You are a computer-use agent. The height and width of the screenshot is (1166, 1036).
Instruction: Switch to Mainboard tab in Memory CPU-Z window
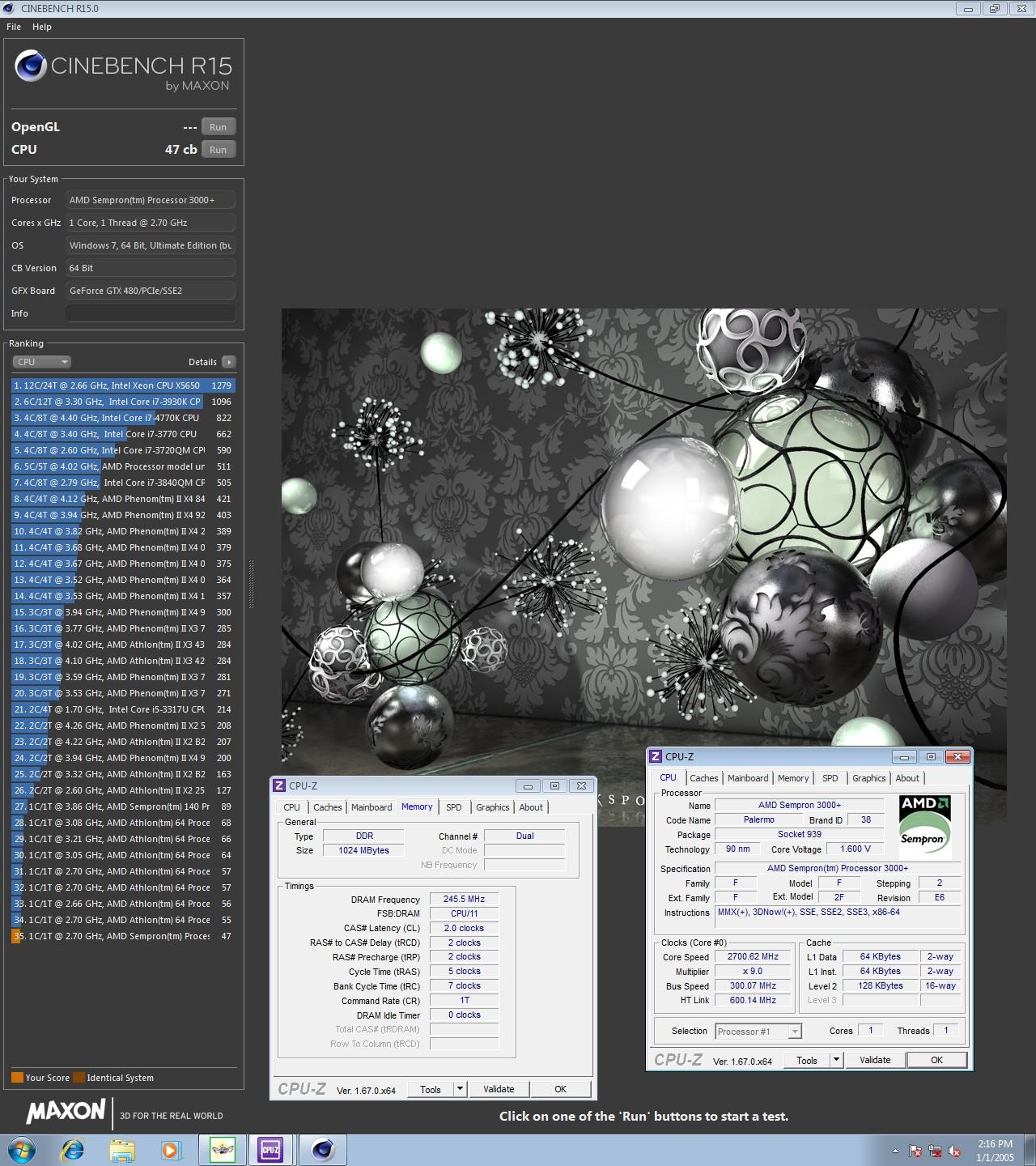[372, 807]
